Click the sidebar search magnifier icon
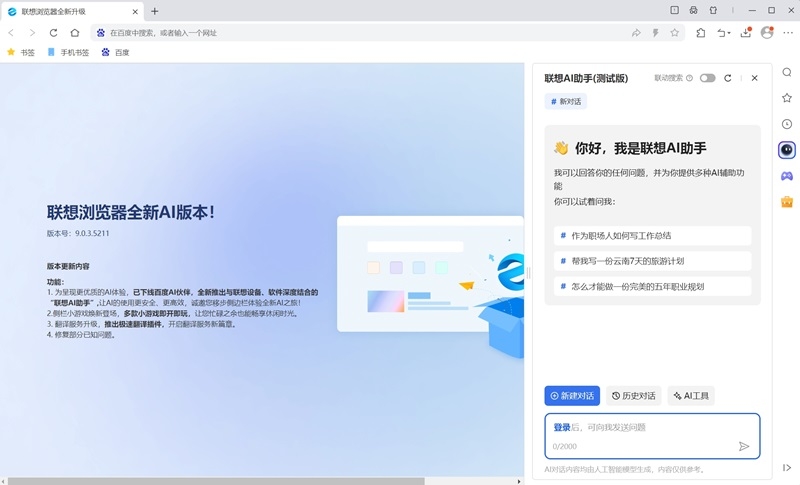The height and width of the screenshot is (485, 800). tap(787, 72)
